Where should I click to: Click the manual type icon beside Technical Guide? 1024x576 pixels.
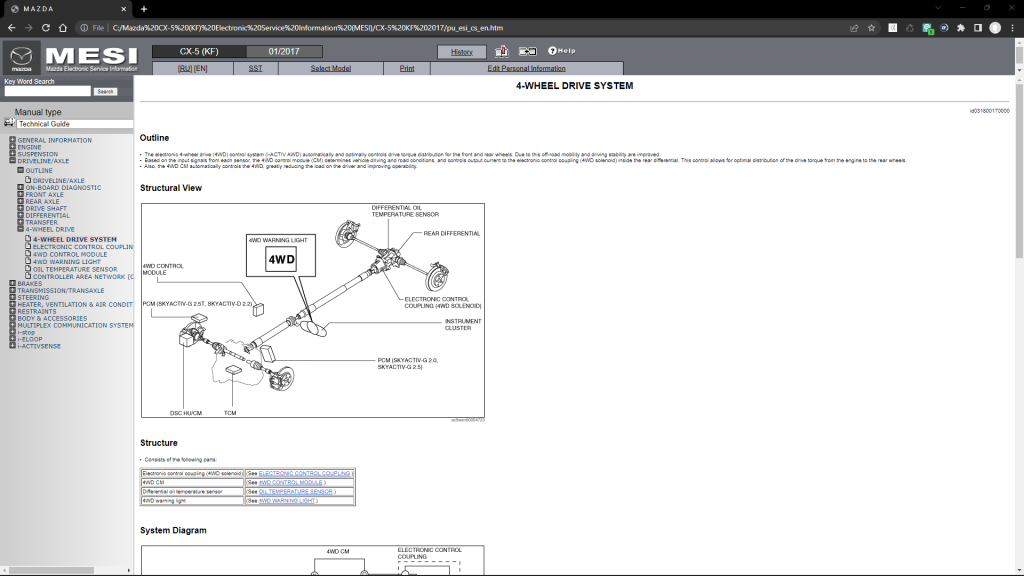coord(9,123)
